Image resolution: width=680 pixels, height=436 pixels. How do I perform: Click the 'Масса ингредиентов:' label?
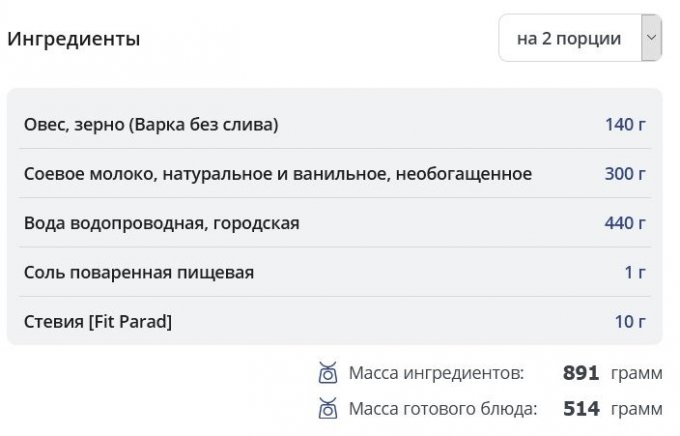tap(436, 374)
